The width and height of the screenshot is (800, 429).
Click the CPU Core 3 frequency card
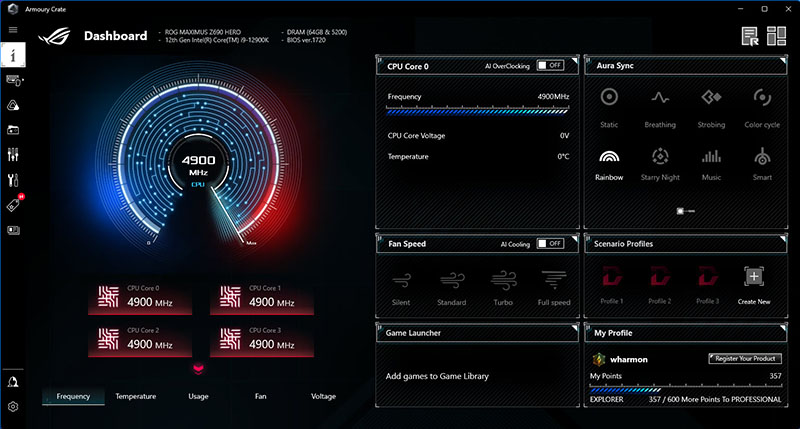point(262,339)
